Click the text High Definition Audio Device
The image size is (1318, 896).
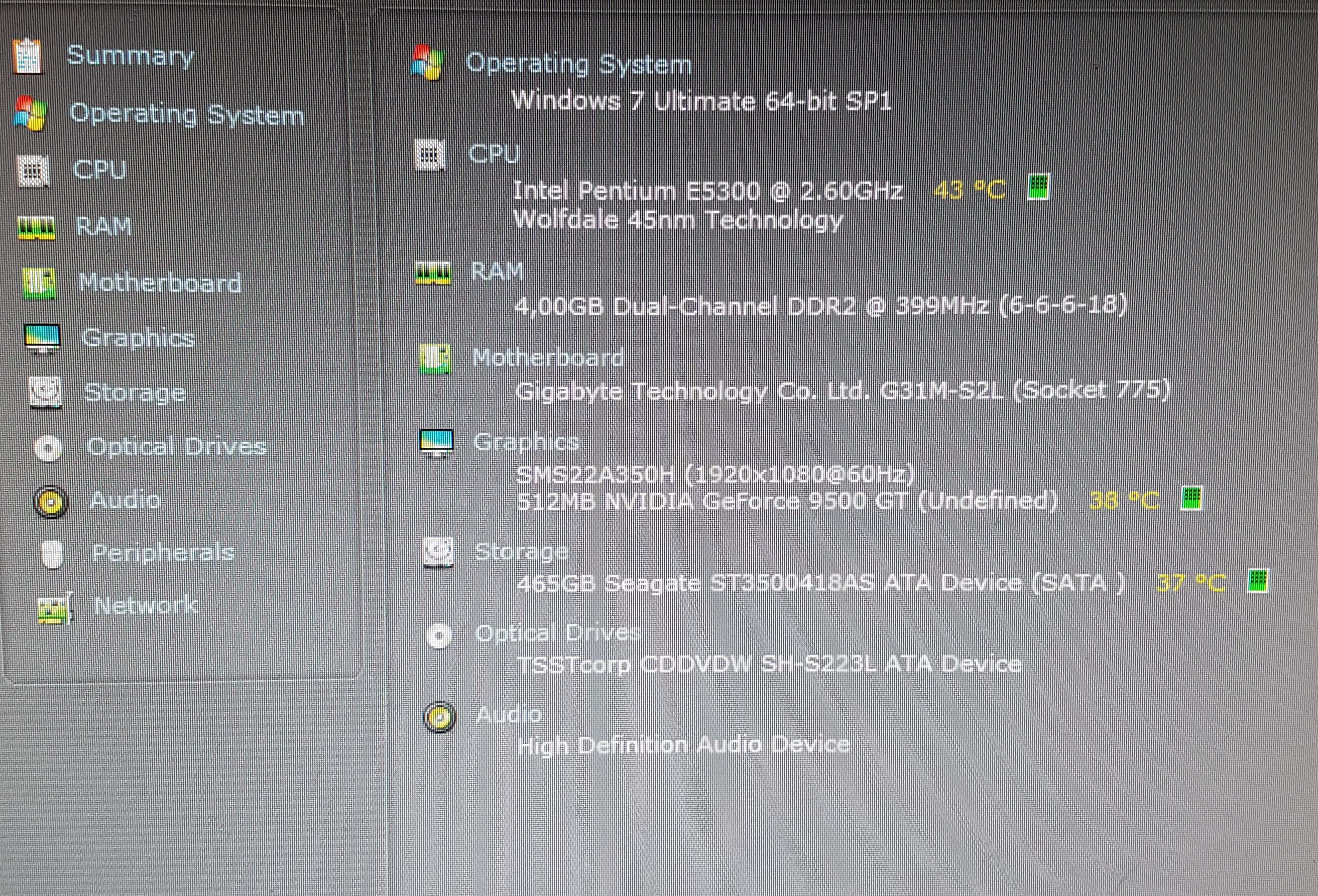[x=685, y=745]
